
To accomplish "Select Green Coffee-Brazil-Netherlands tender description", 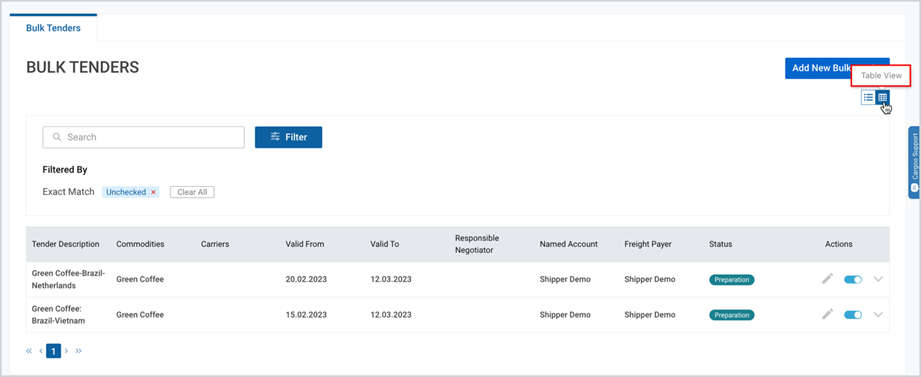I will [68, 280].
